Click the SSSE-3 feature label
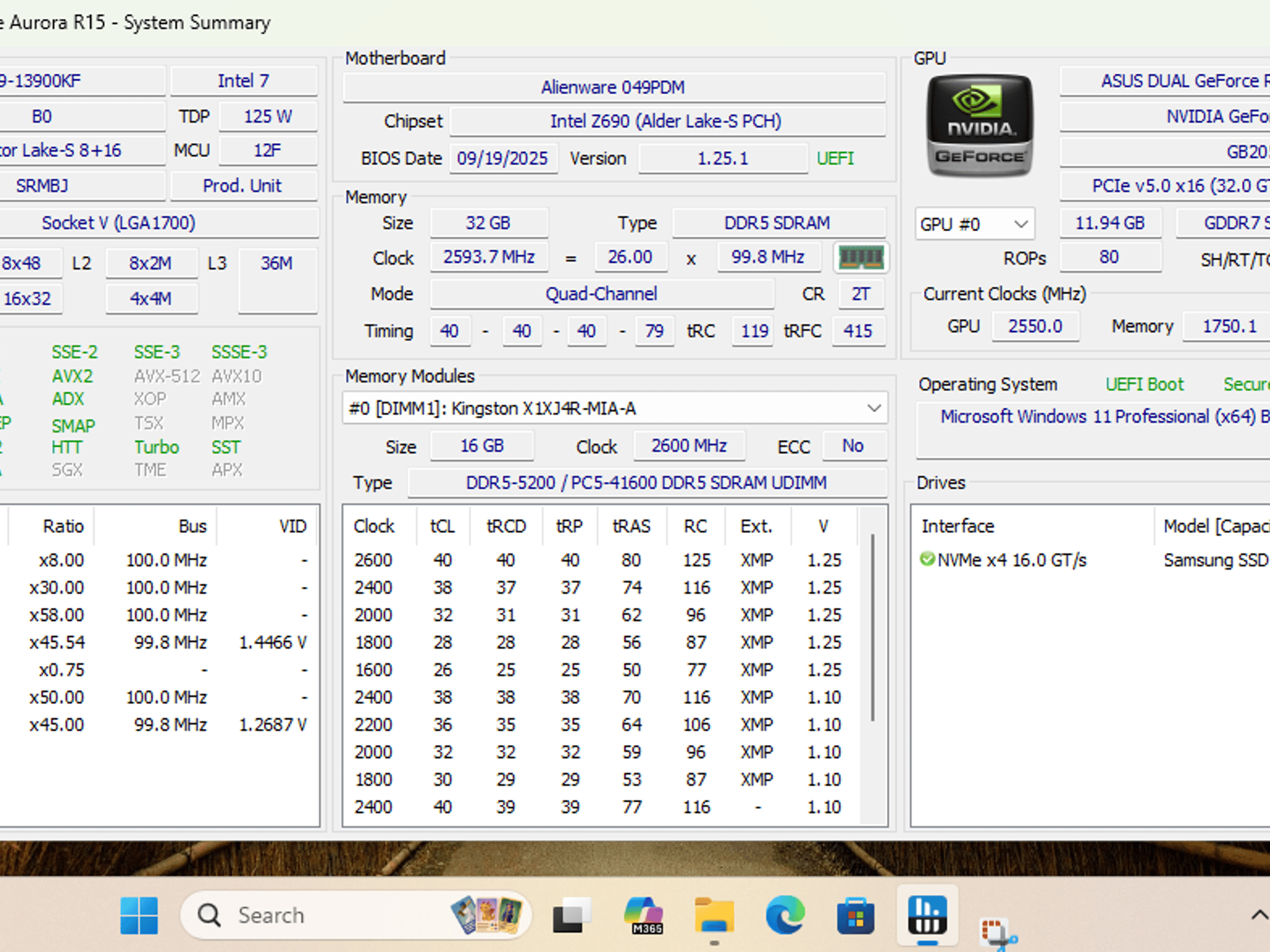Screen dimensions: 1270x952 click(239, 352)
